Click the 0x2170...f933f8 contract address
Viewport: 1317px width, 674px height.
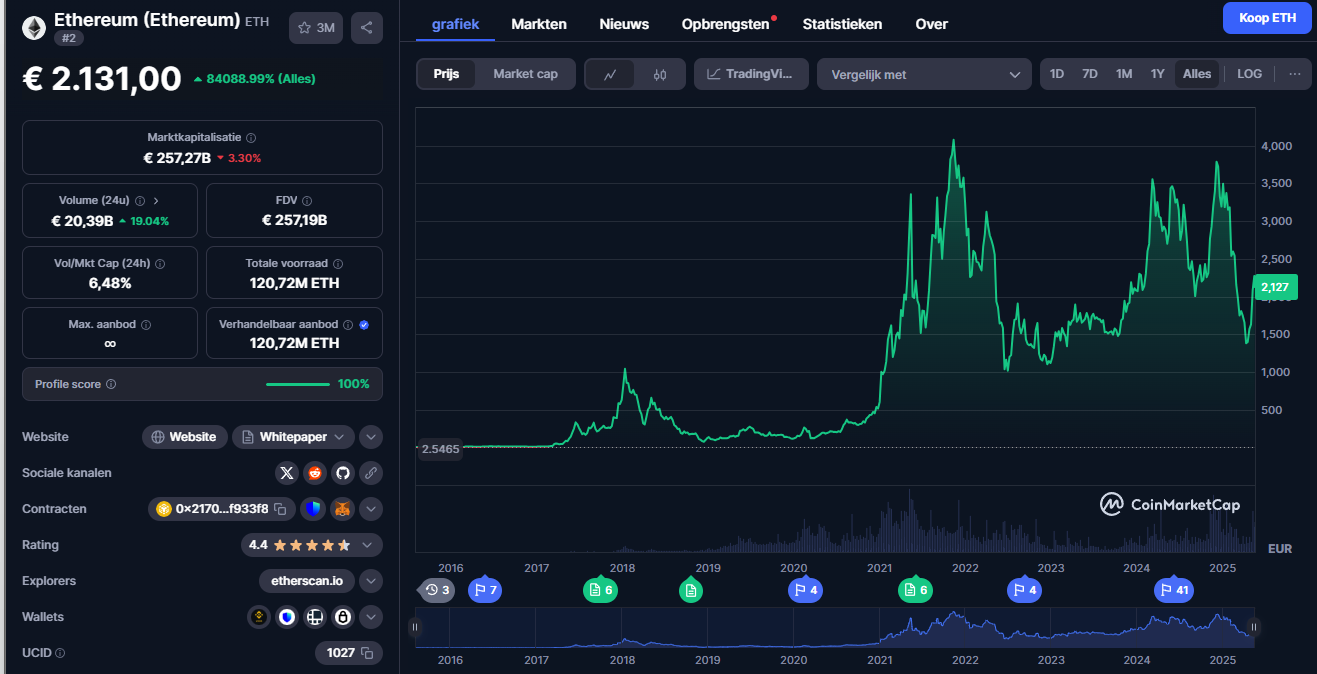point(222,509)
